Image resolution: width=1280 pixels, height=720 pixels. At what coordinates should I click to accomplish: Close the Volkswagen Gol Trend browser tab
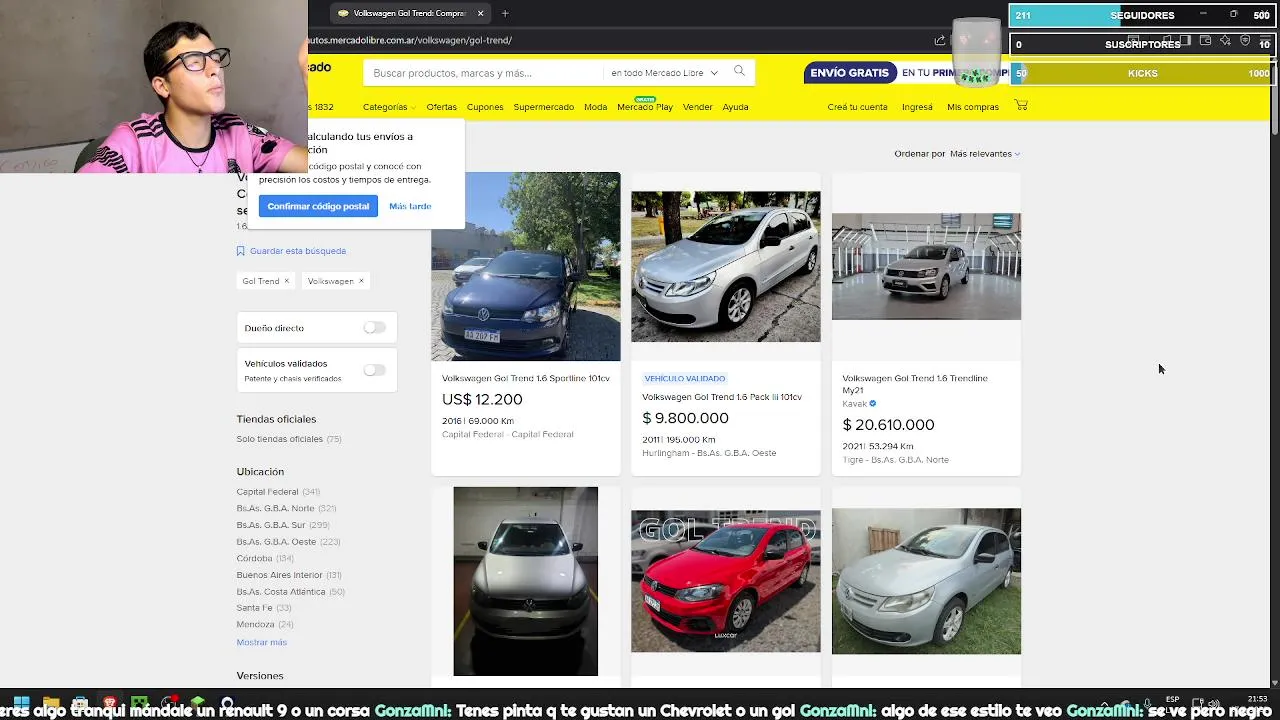coord(480,13)
